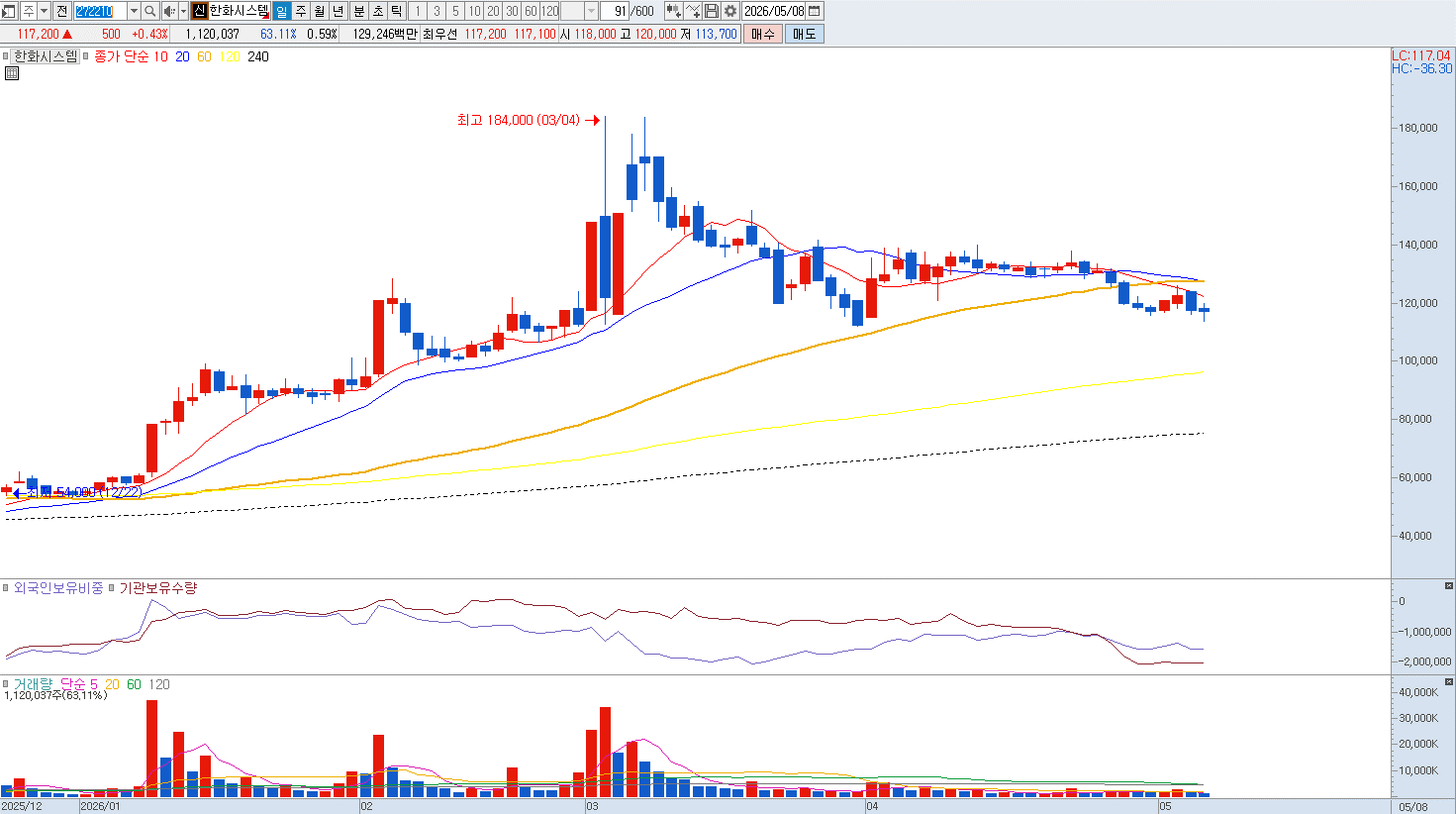Select the 5 interval preset button
1456x814 pixels.
tap(455, 11)
